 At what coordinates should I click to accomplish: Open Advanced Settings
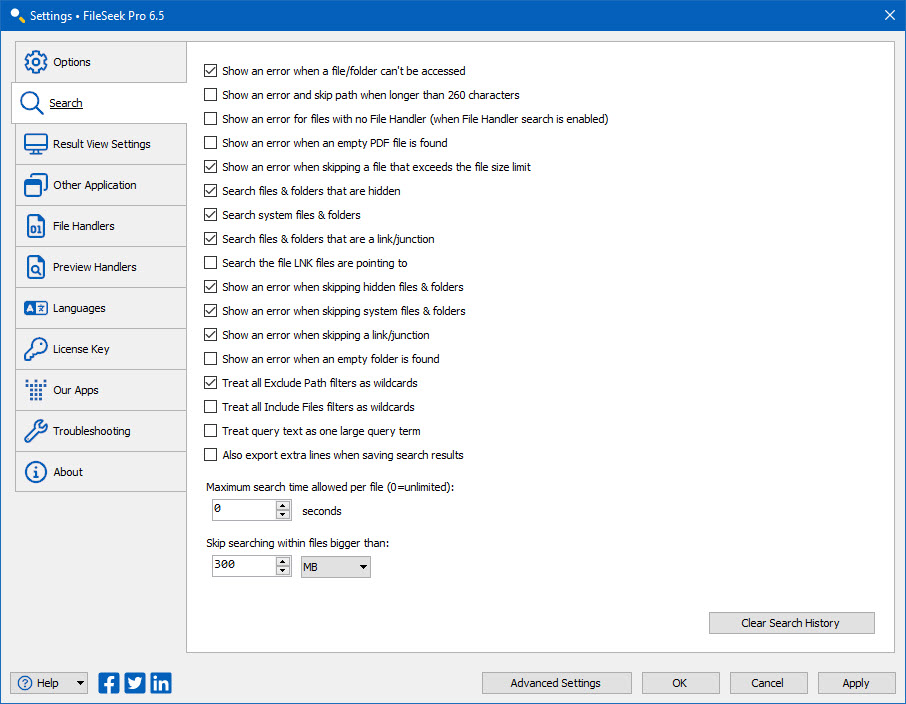[556, 683]
